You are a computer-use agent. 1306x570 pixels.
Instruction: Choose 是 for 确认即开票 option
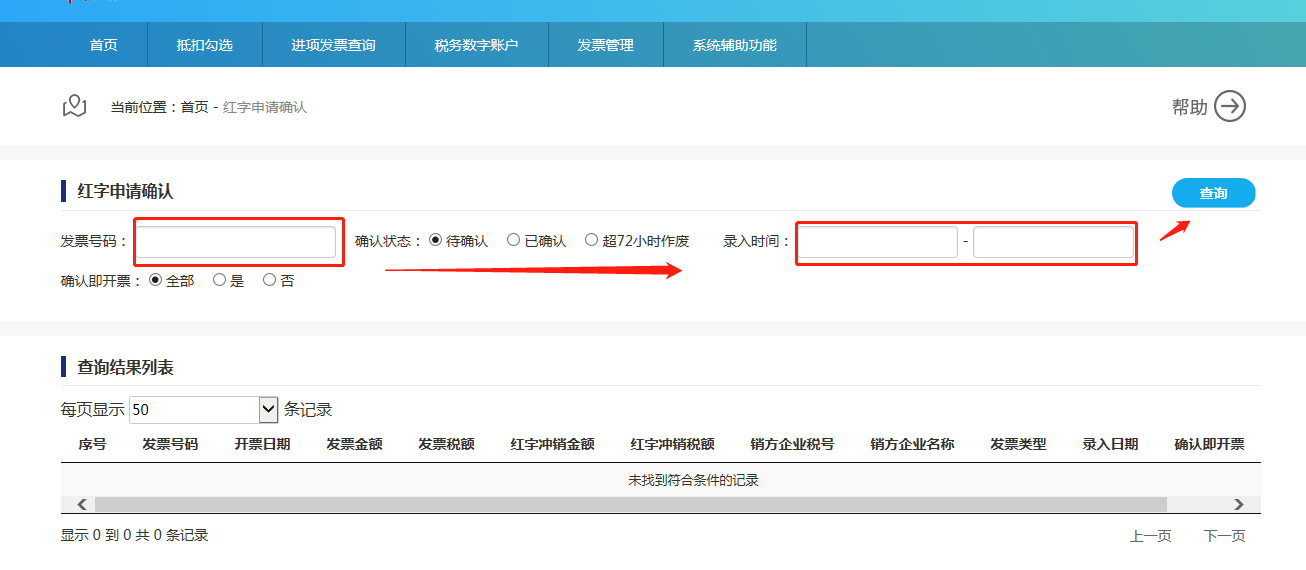[x=219, y=281]
